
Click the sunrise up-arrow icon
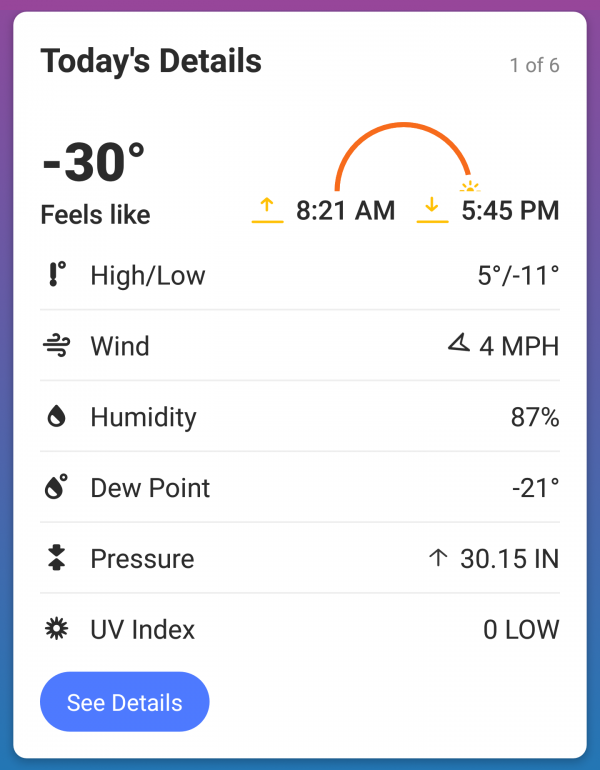(x=267, y=210)
